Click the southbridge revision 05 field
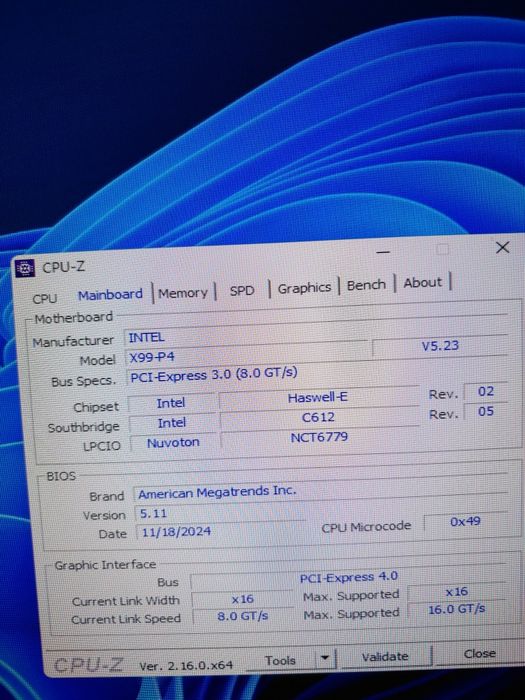 (x=485, y=411)
